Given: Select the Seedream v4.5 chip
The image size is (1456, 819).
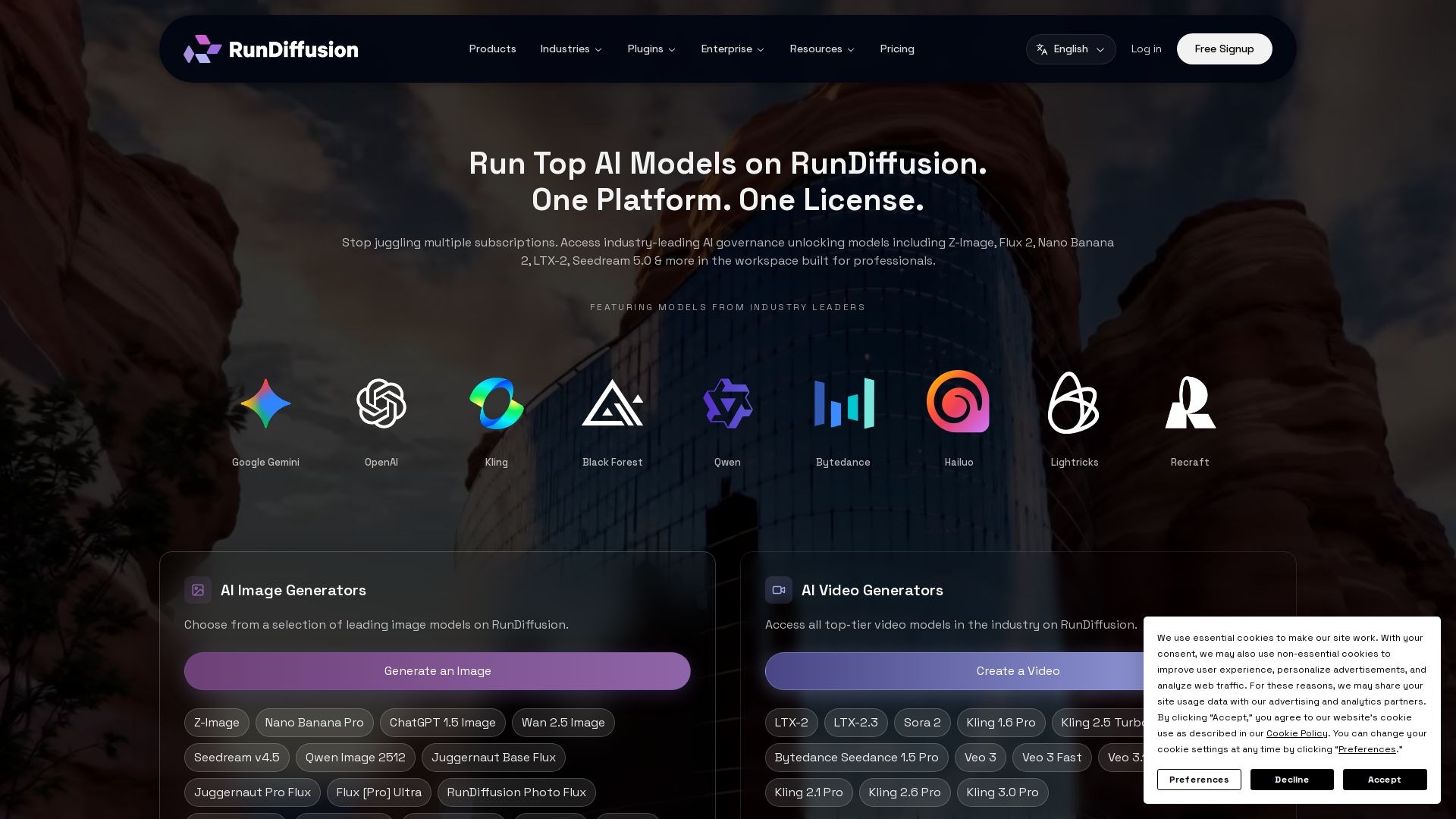Looking at the screenshot, I should tap(237, 758).
